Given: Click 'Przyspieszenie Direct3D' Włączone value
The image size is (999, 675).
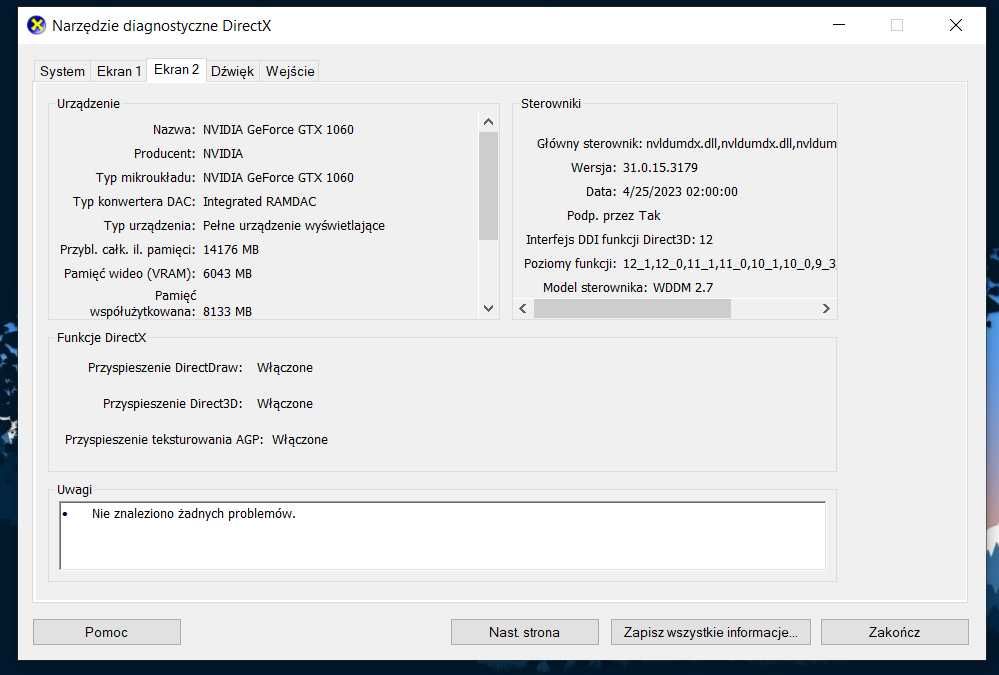Looking at the screenshot, I should (285, 403).
